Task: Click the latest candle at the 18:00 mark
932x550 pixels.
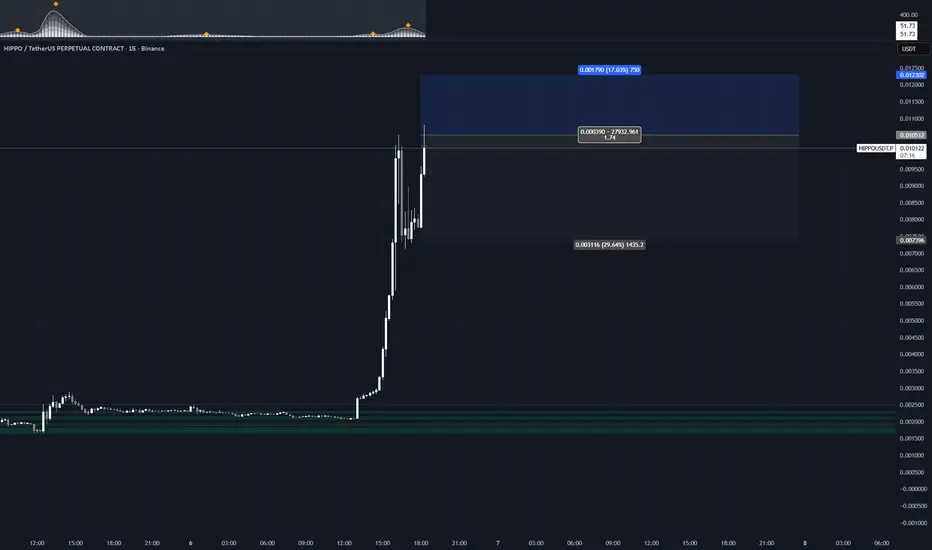Action: pyautogui.click(x=424, y=150)
